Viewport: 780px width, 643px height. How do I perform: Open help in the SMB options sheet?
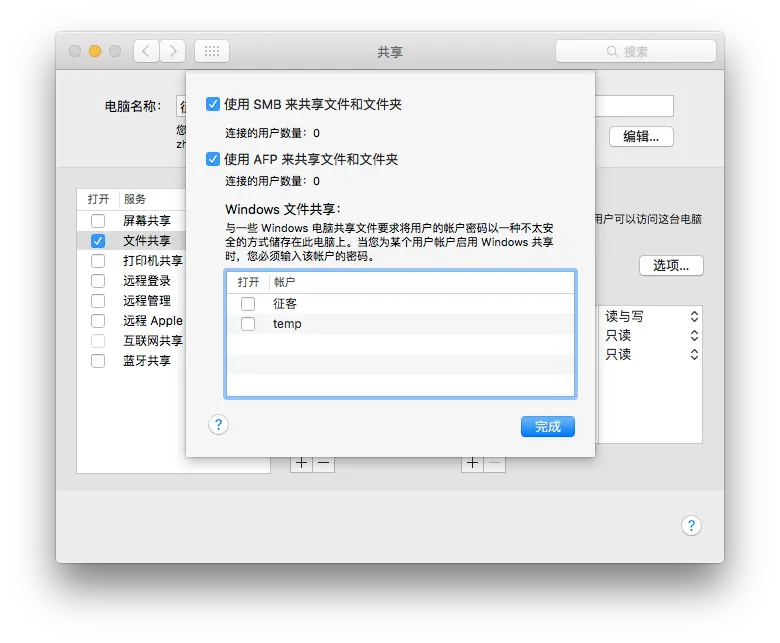point(218,425)
